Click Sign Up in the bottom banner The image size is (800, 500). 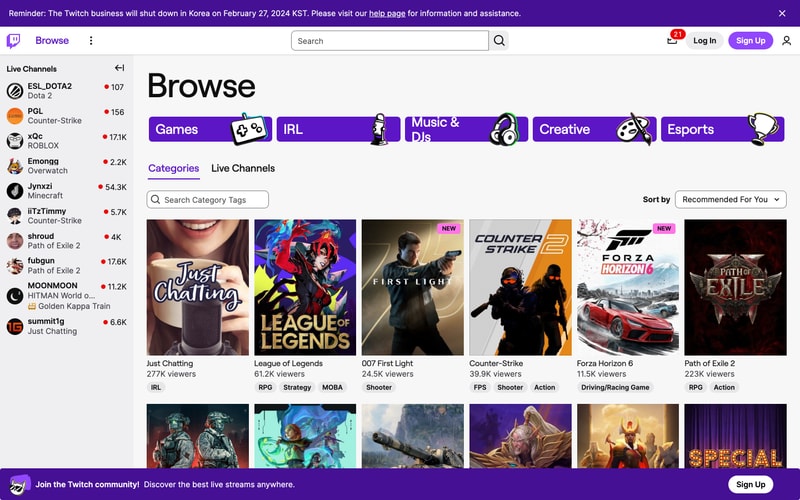tap(751, 484)
